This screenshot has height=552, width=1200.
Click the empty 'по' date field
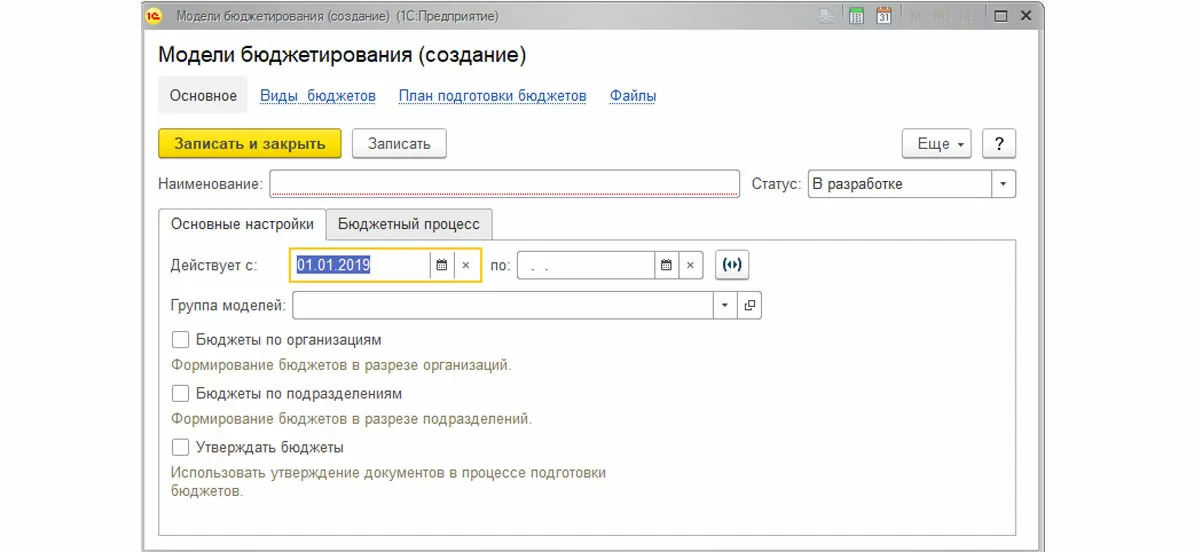[586, 266]
